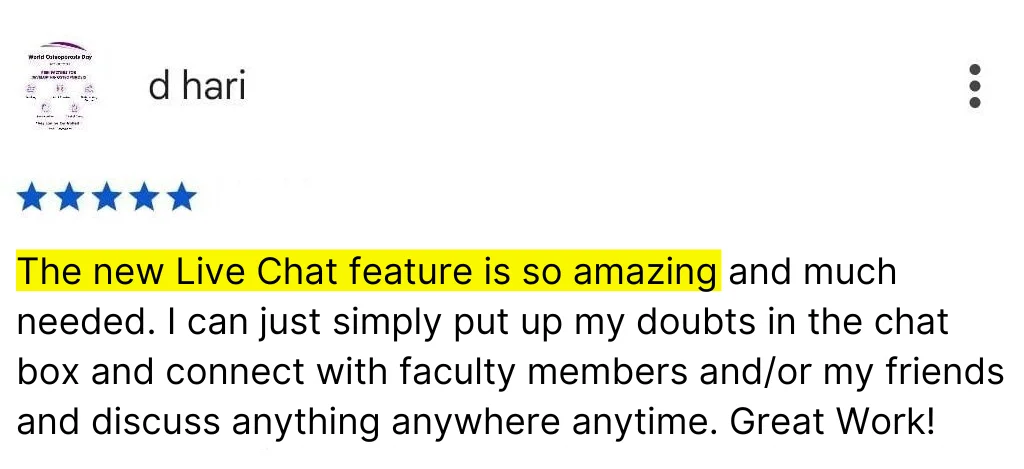
Task: Click the first blue rating star
Action: 31,197
